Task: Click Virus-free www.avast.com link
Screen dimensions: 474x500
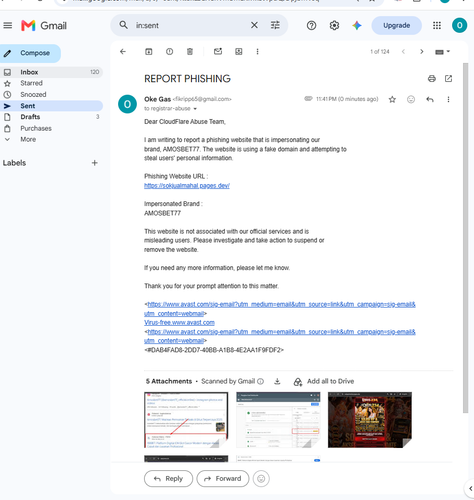Action: pyautogui.click(x=179, y=323)
